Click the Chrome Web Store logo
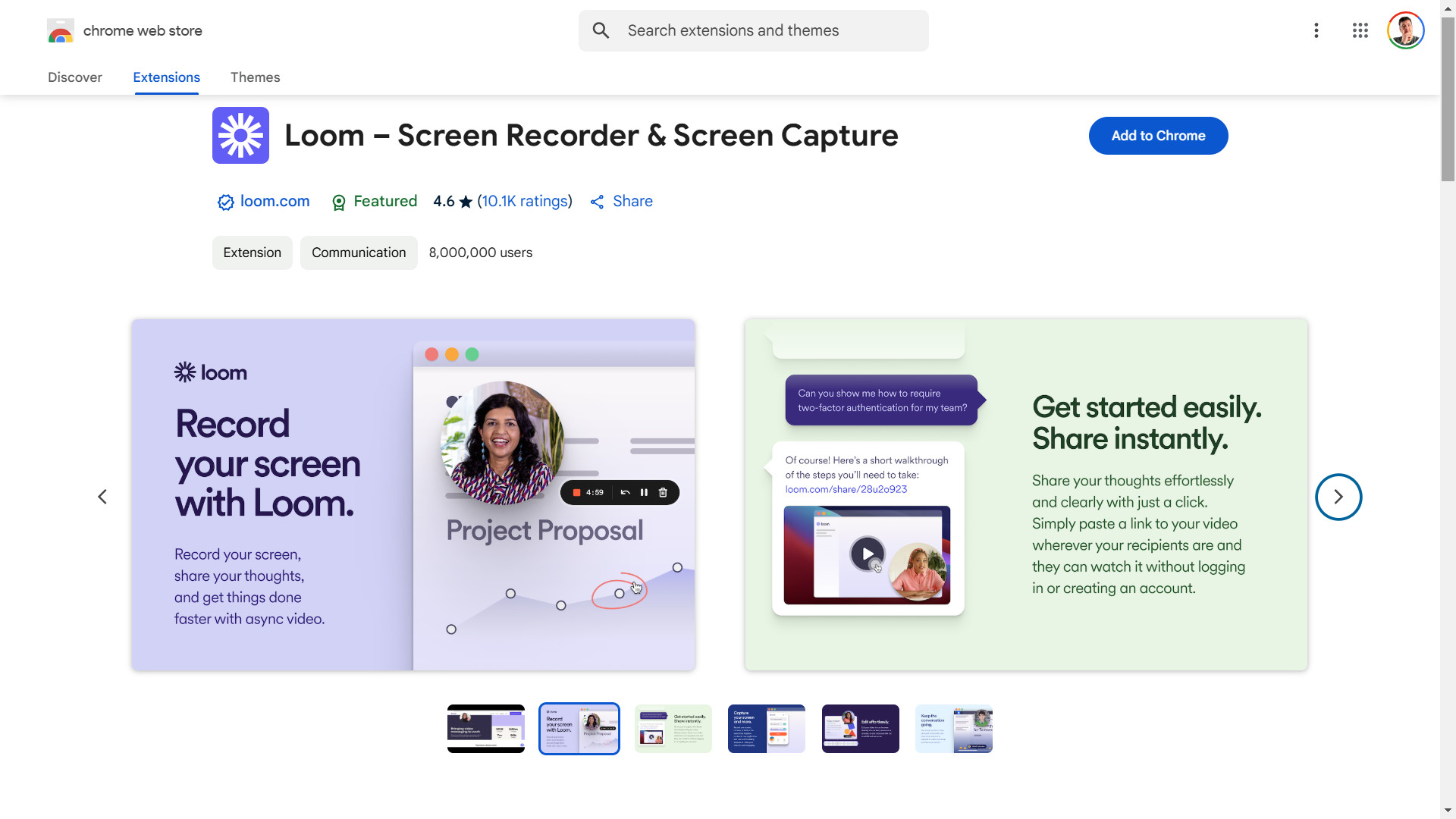Viewport: 1456px width, 819px height. (x=60, y=31)
